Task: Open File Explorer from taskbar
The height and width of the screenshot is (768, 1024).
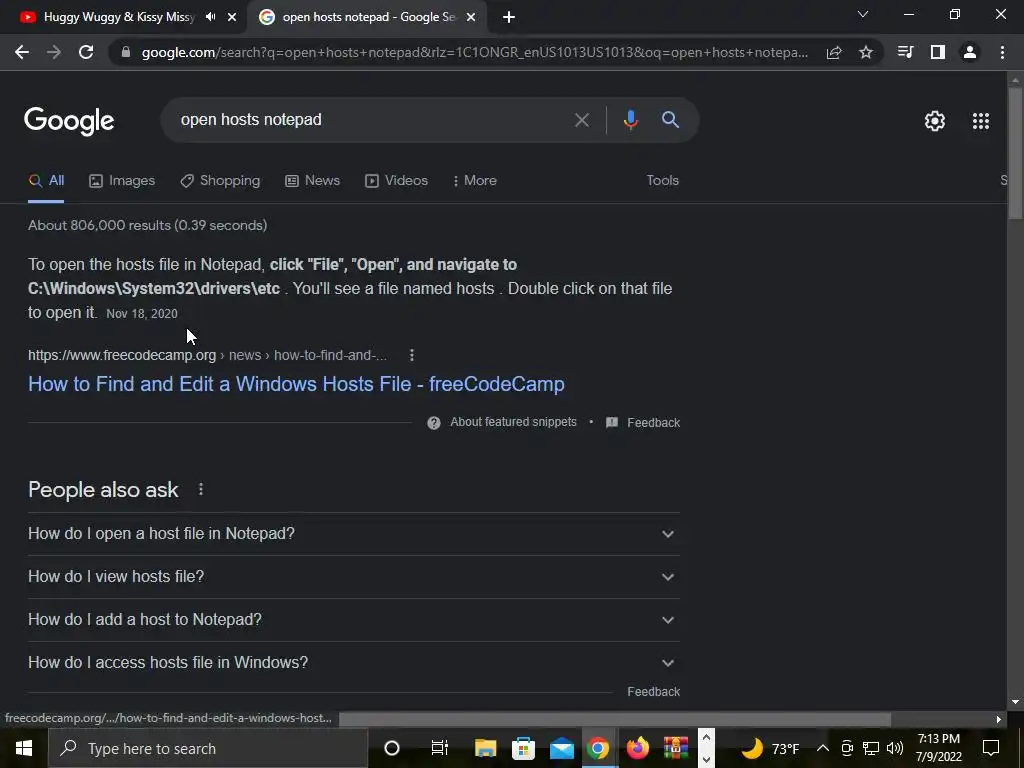Action: 485,748
